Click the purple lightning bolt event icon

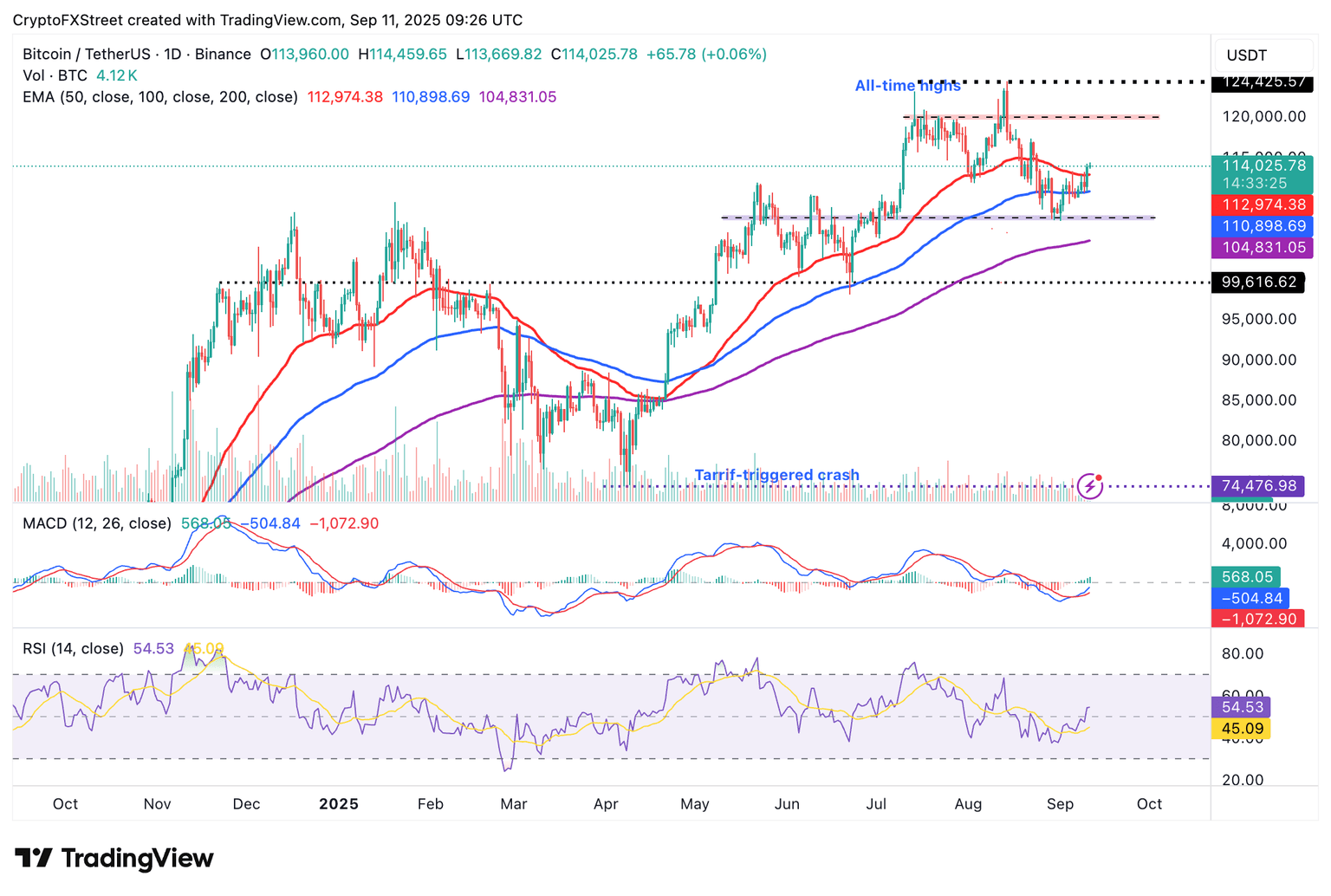point(1089,486)
